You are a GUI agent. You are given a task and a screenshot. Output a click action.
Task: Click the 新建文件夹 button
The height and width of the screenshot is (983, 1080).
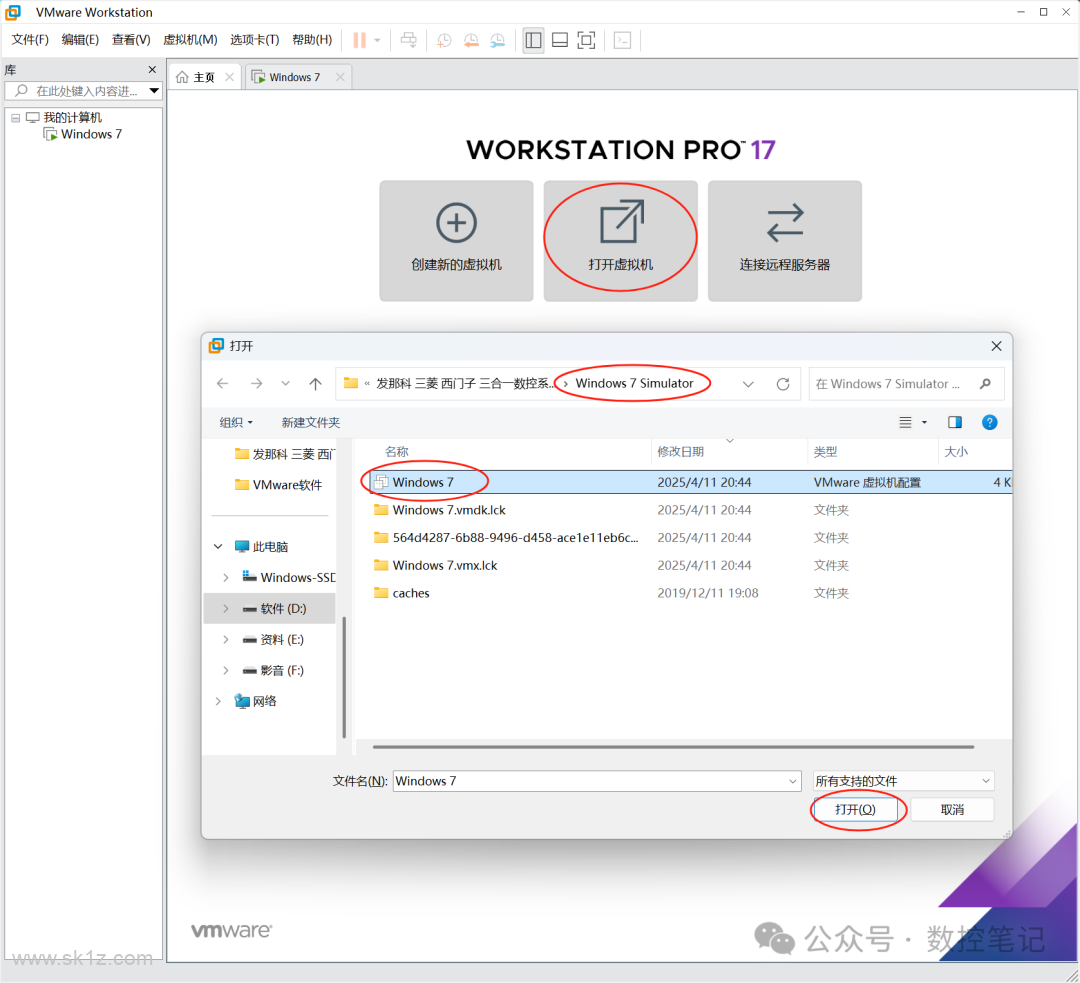click(x=311, y=422)
